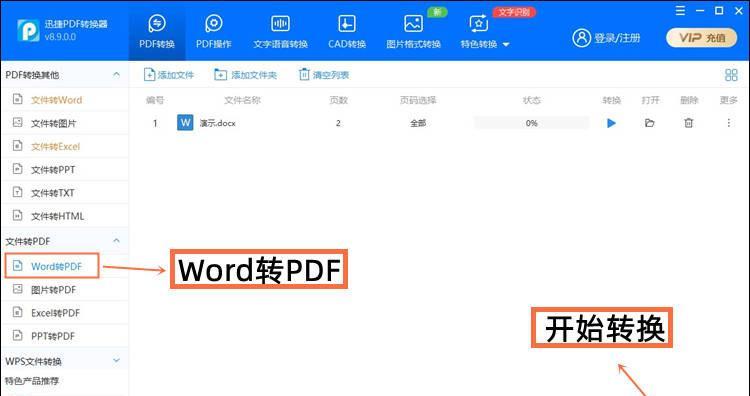The image size is (750, 396).
Task: Expand the WPS文件转换 section
Action: click(116, 360)
